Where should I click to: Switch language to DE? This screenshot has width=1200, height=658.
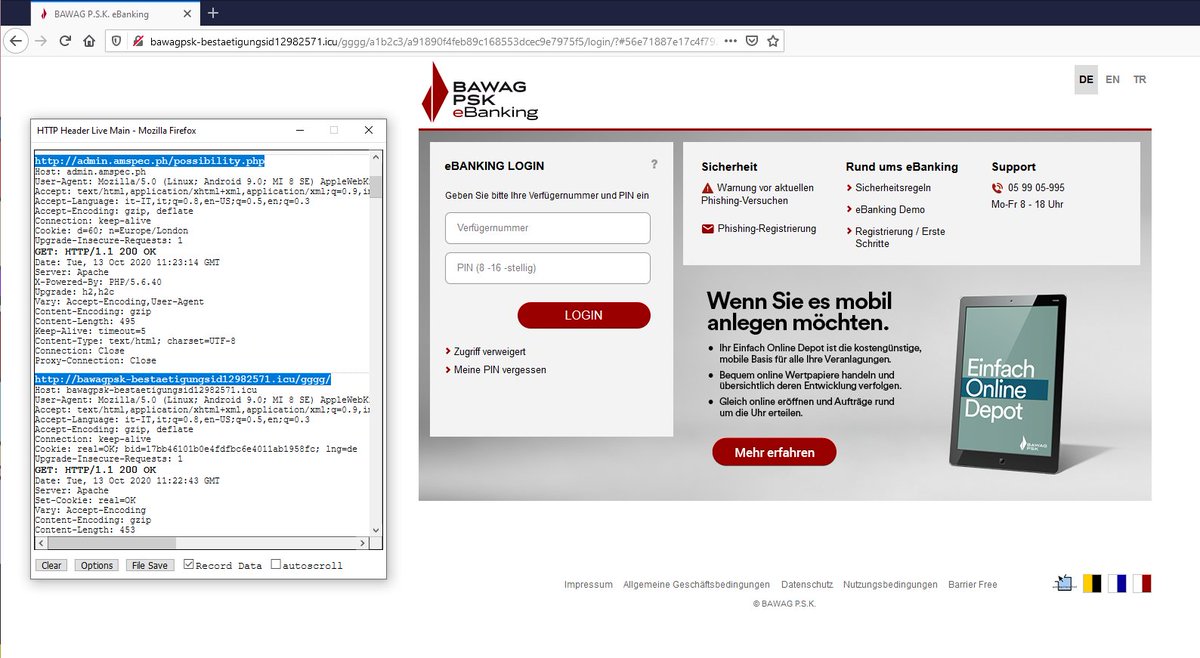click(1086, 79)
